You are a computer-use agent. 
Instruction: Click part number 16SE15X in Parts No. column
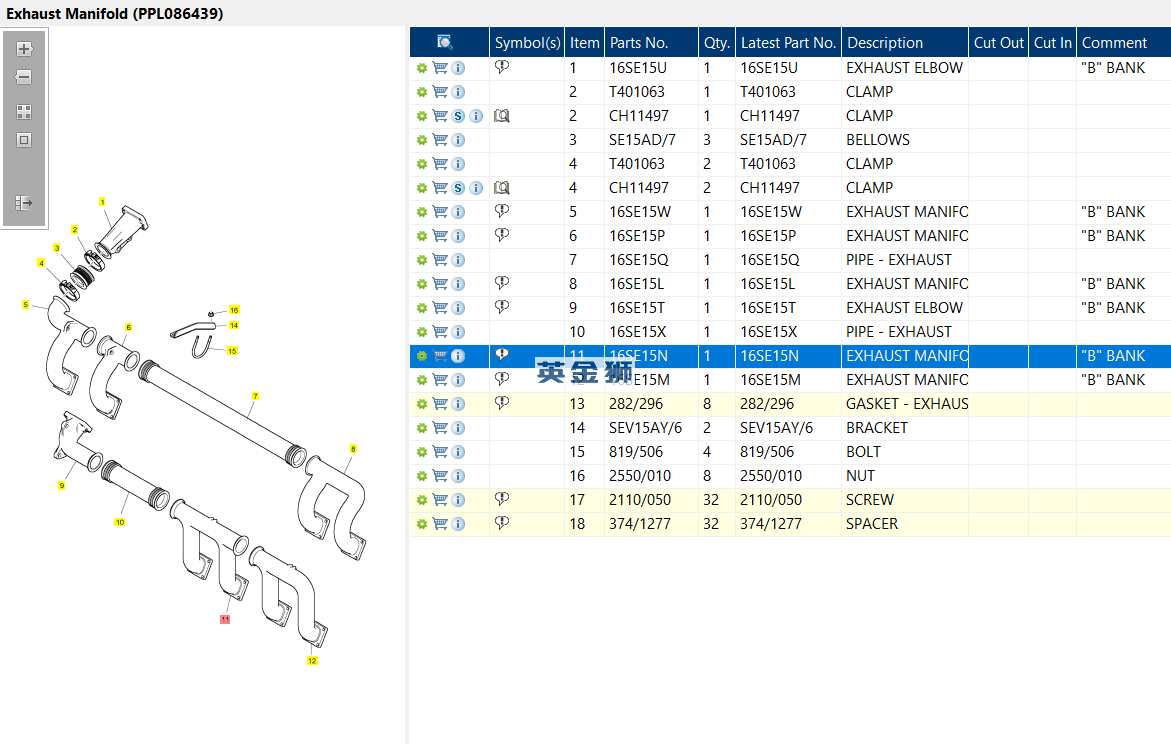tap(637, 332)
